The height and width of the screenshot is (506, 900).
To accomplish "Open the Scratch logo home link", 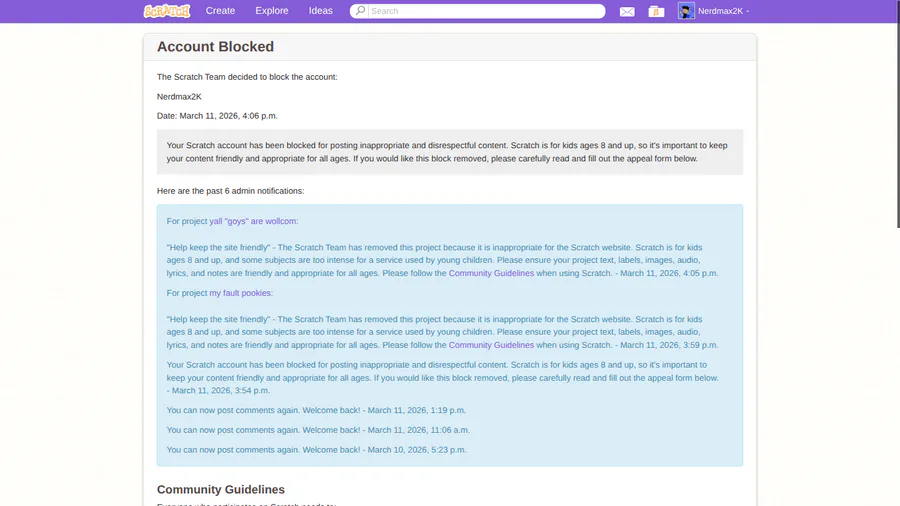I will tap(166, 11).
